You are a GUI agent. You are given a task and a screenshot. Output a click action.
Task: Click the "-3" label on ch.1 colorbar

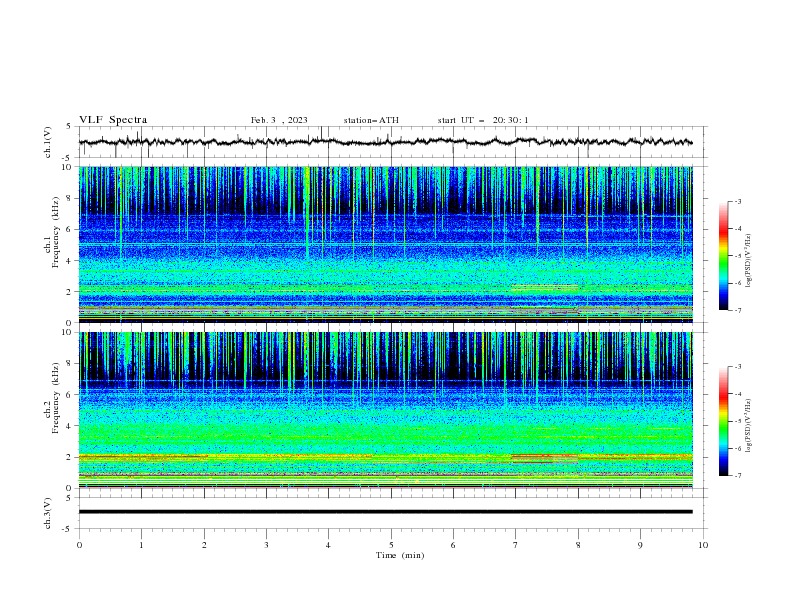point(737,201)
